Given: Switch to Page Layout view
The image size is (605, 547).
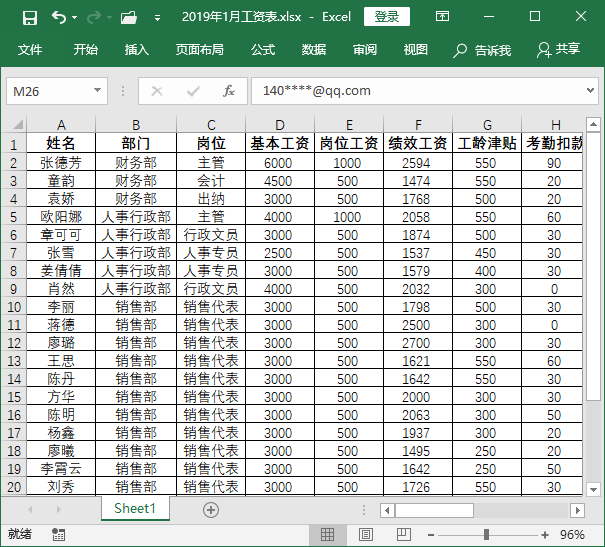Looking at the screenshot, I should (x=365, y=534).
